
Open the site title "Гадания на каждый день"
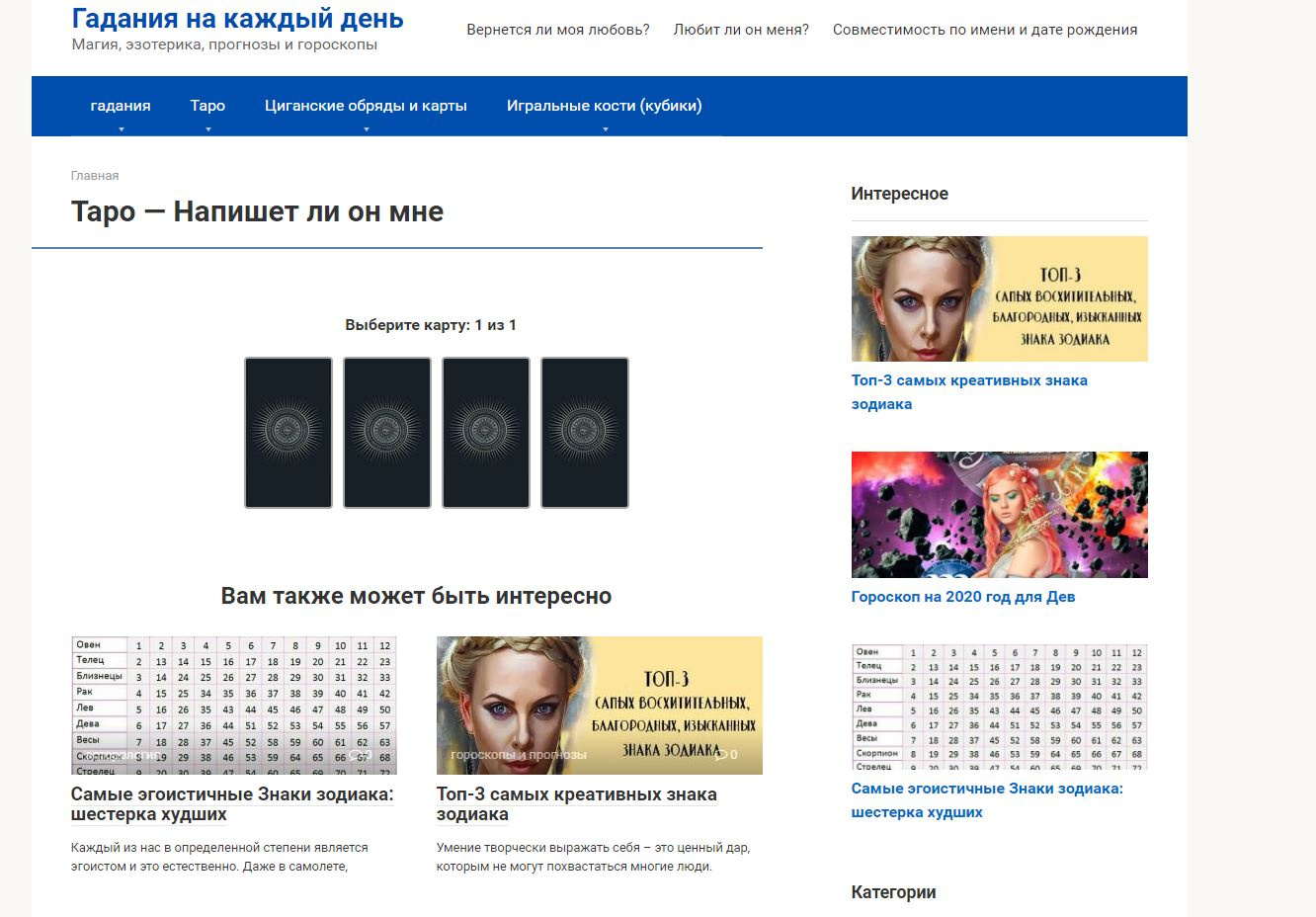(237, 18)
